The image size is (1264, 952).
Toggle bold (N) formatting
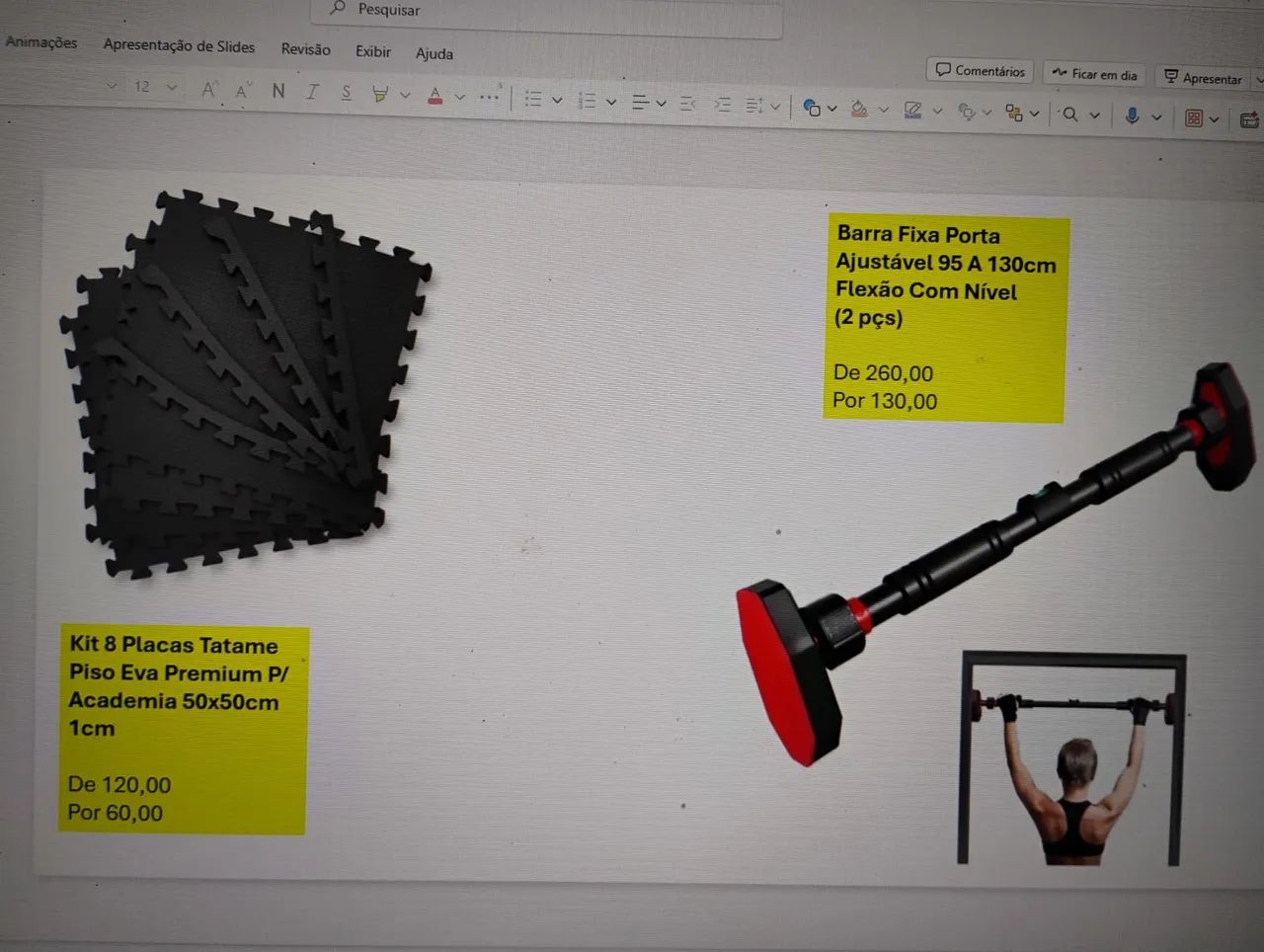[278, 91]
